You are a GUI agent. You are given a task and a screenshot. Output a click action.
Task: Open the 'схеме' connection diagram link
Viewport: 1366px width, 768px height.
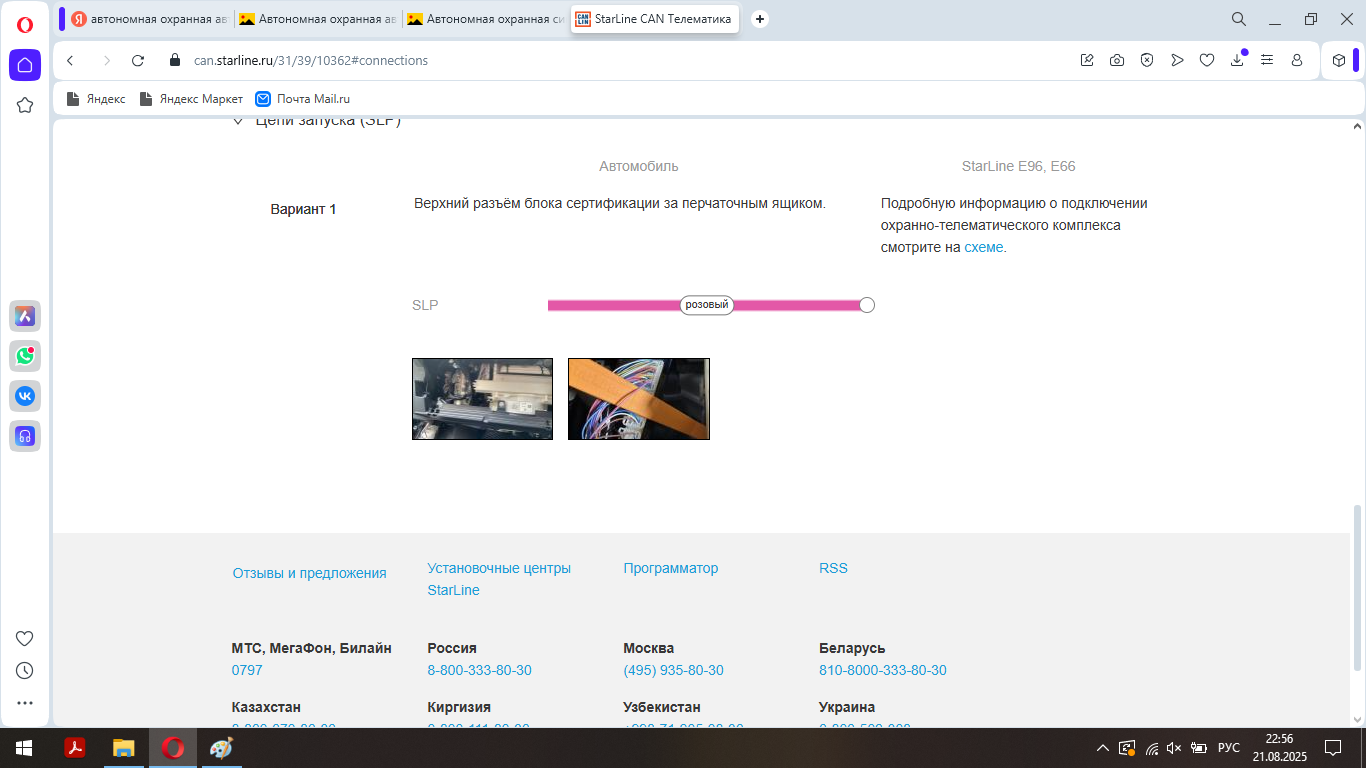point(983,247)
